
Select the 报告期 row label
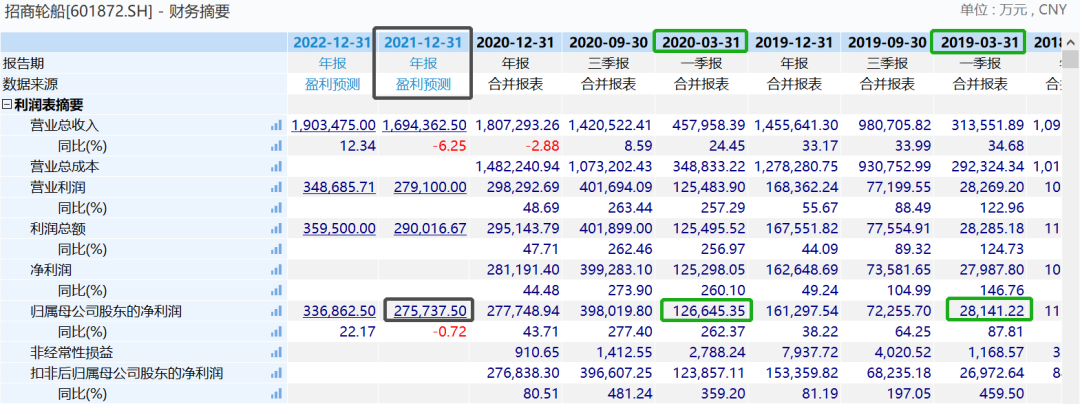pyautogui.click(x=23, y=63)
